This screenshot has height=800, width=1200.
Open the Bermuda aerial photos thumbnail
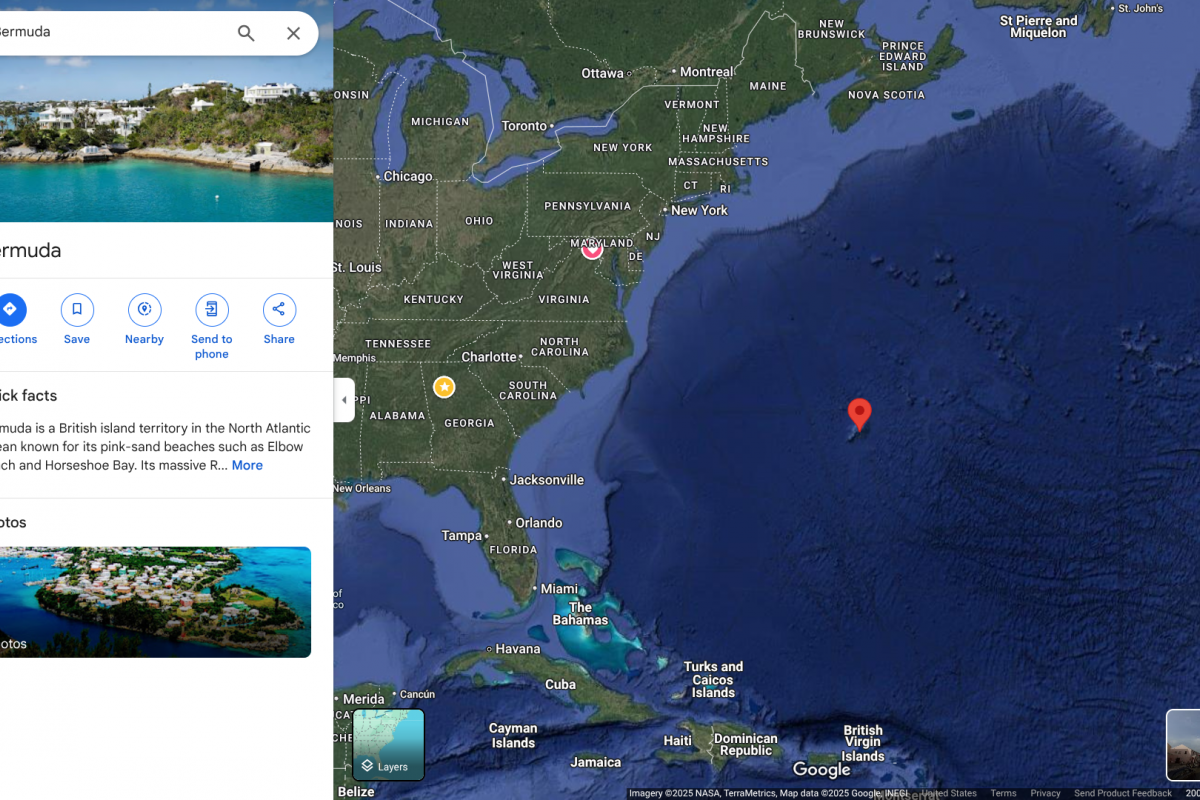coord(155,602)
